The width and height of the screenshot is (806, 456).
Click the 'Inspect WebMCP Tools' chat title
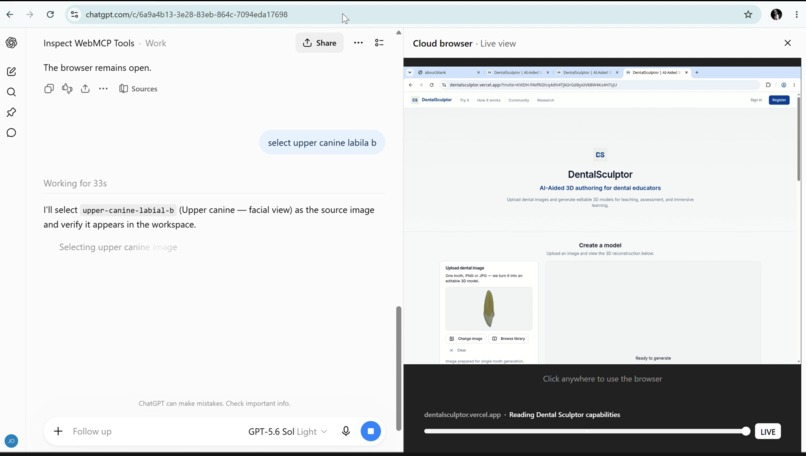88,43
